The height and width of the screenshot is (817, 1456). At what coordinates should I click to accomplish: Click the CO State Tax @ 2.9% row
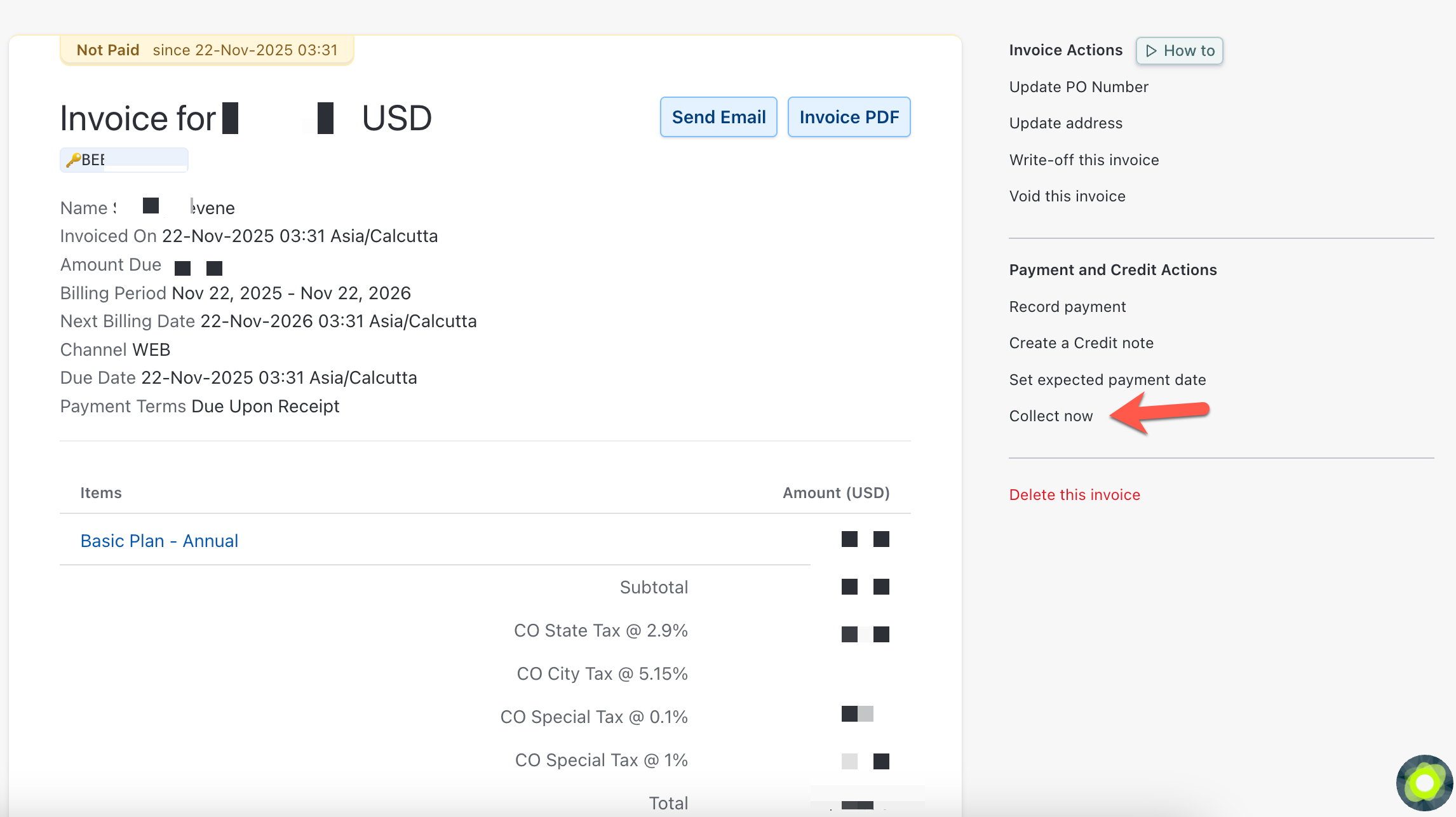(601, 631)
